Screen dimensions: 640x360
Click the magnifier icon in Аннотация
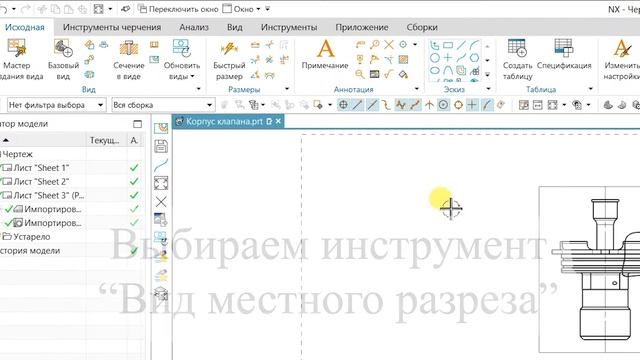360,74
